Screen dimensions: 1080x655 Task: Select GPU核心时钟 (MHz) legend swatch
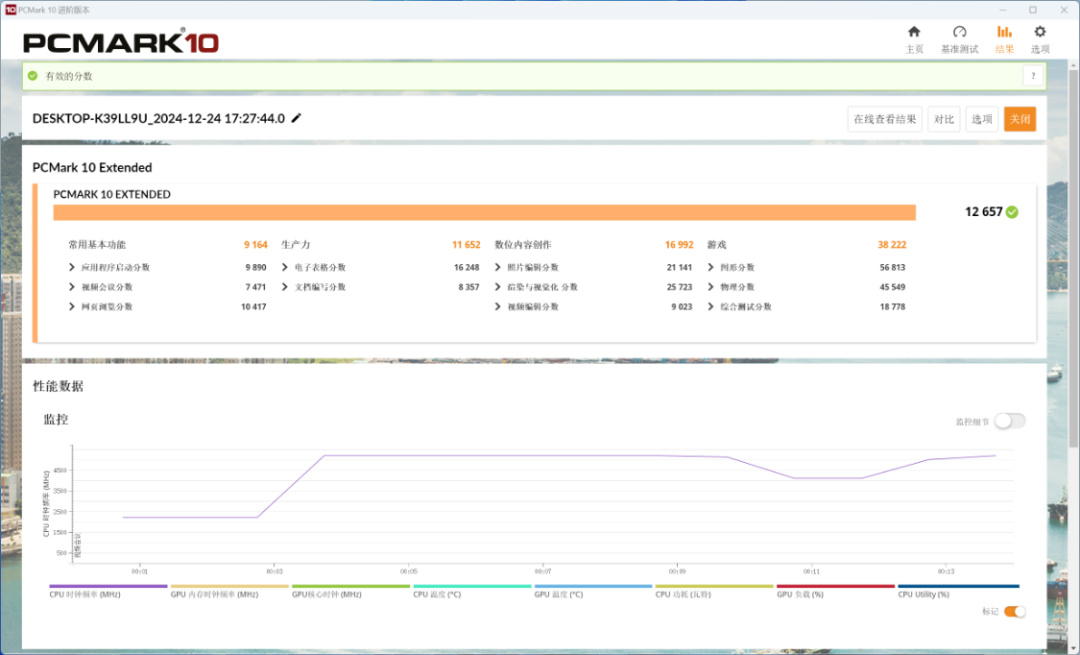point(351,586)
